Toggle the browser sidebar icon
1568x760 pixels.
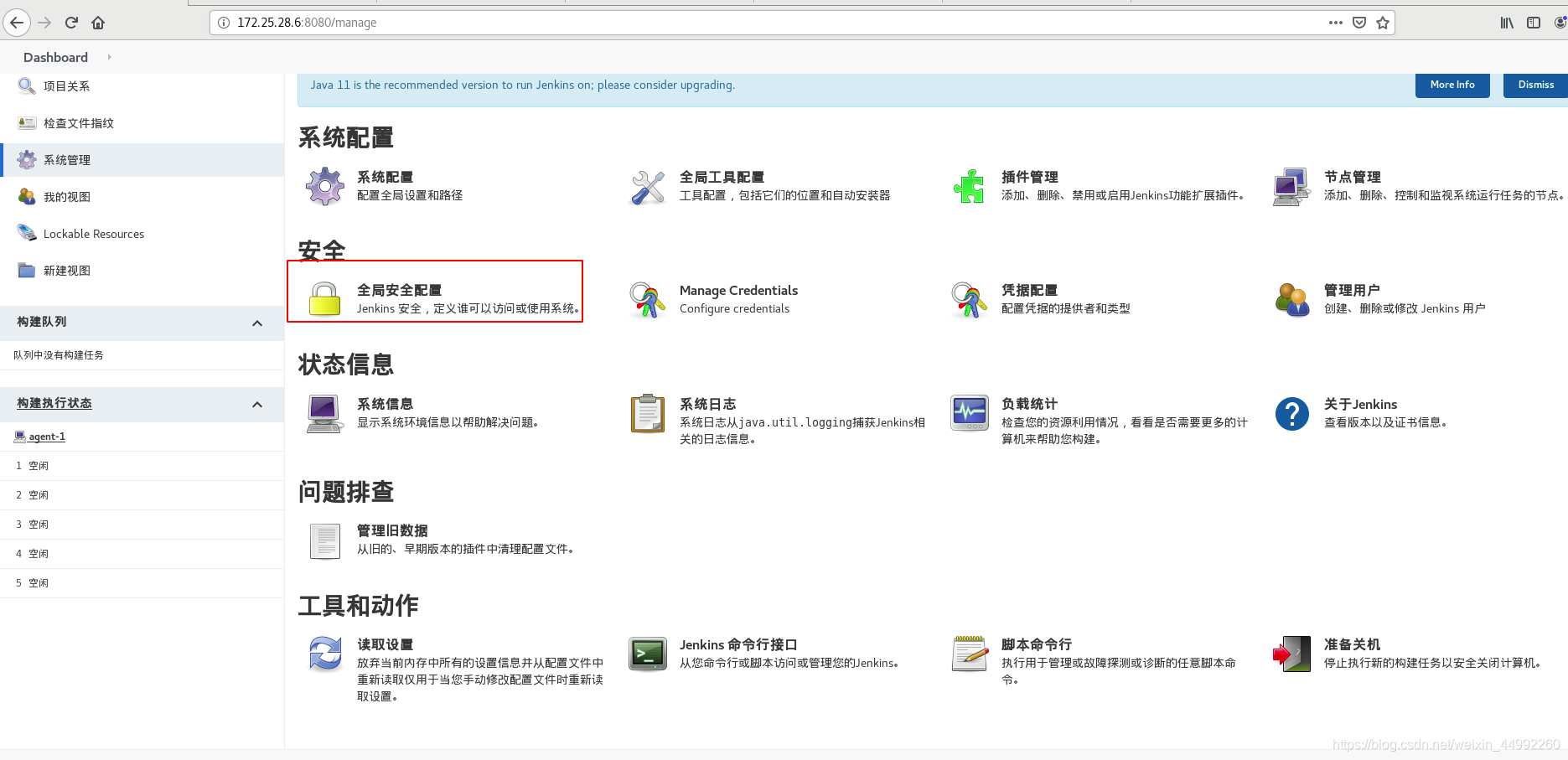click(1534, 23)
